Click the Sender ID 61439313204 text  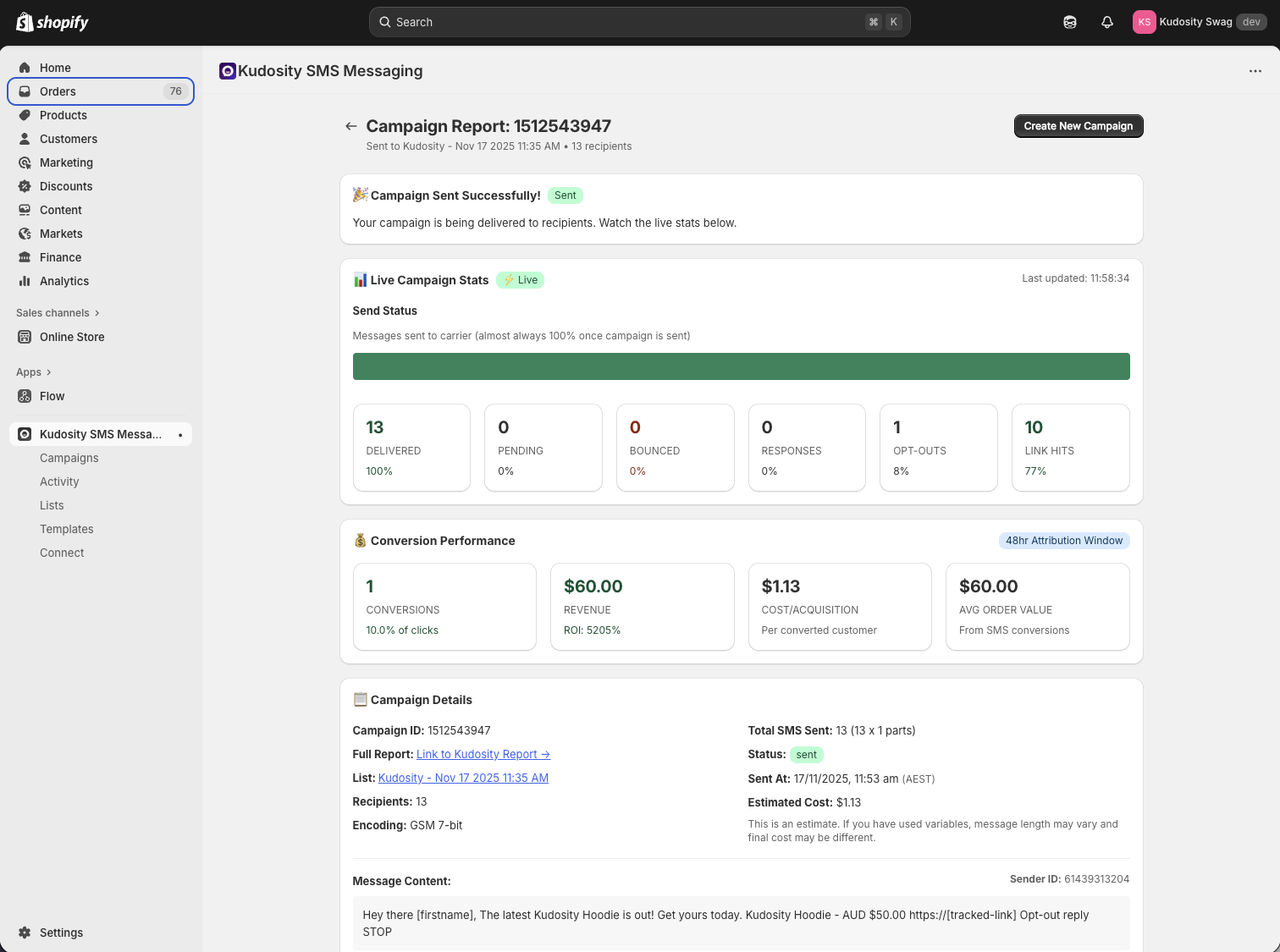point(1069,879)
